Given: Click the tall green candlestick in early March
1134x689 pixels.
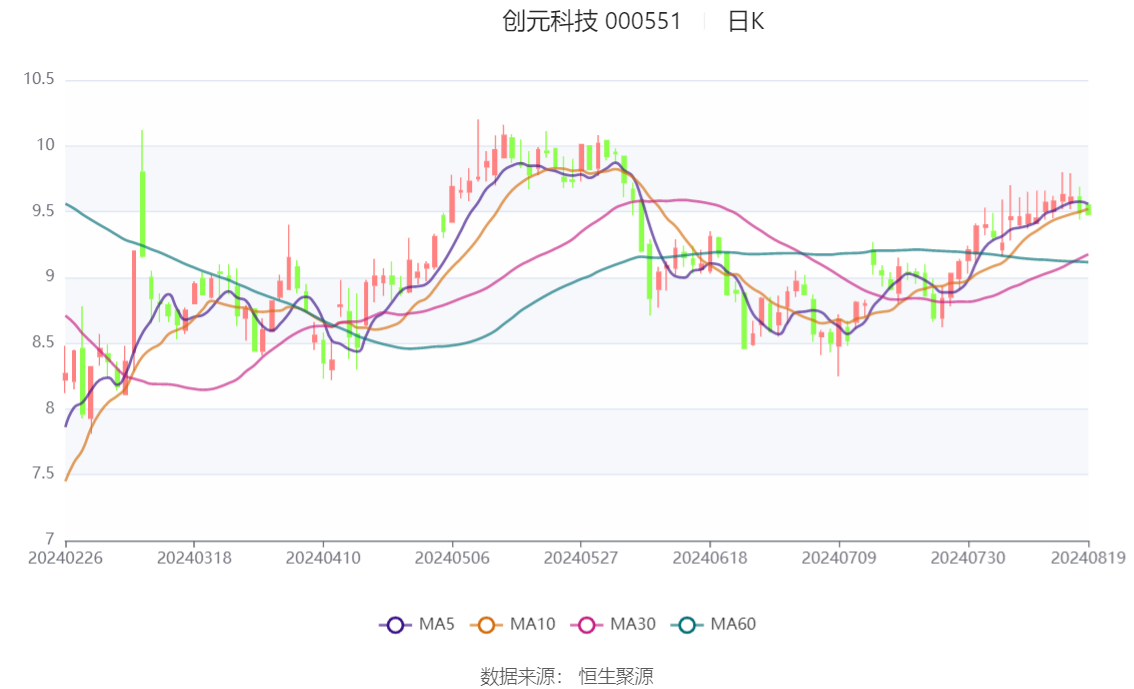Looking at the screenshot, I should point(143,213).
